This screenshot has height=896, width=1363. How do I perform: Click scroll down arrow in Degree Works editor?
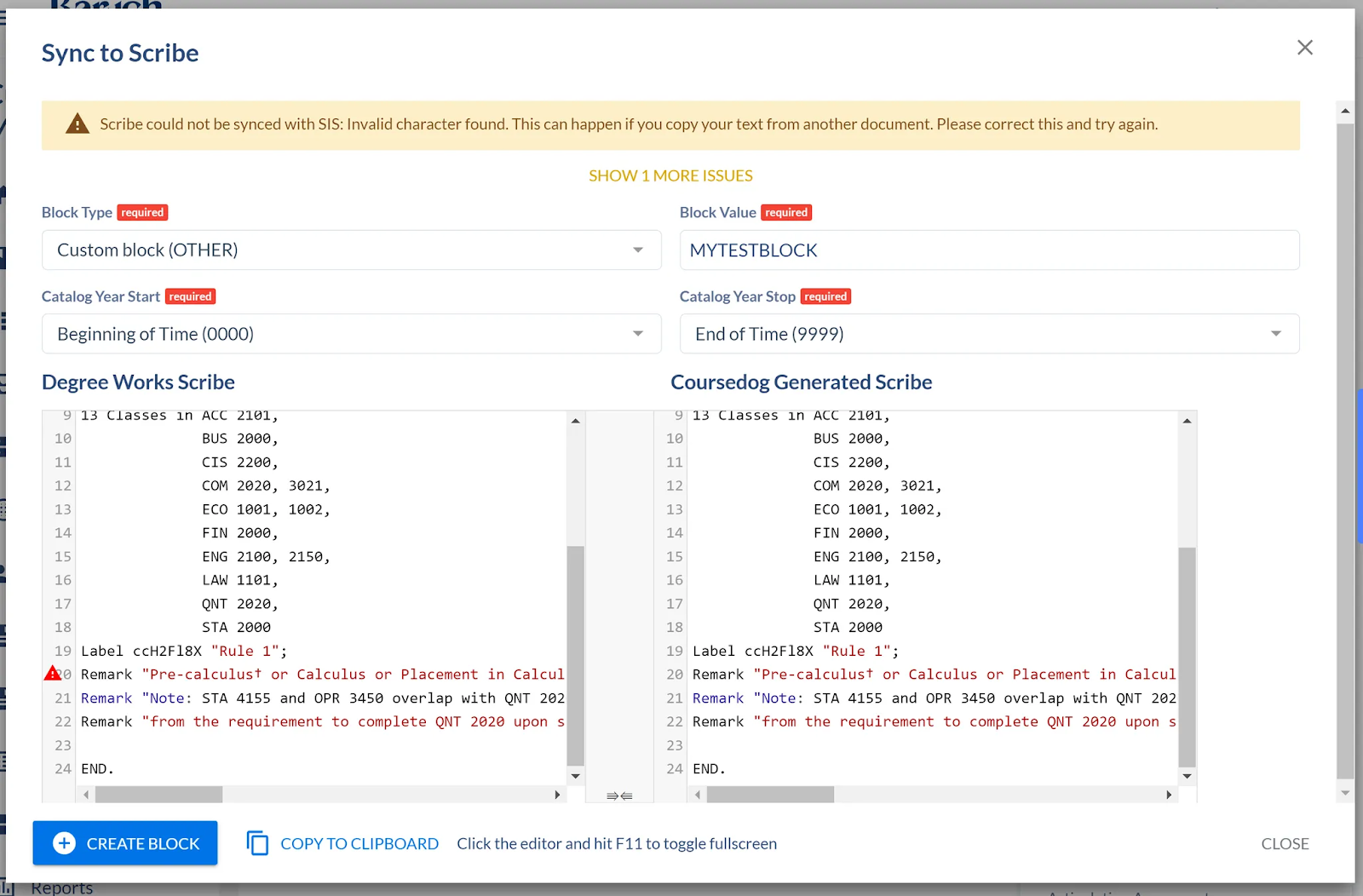(x=576, y=776)
